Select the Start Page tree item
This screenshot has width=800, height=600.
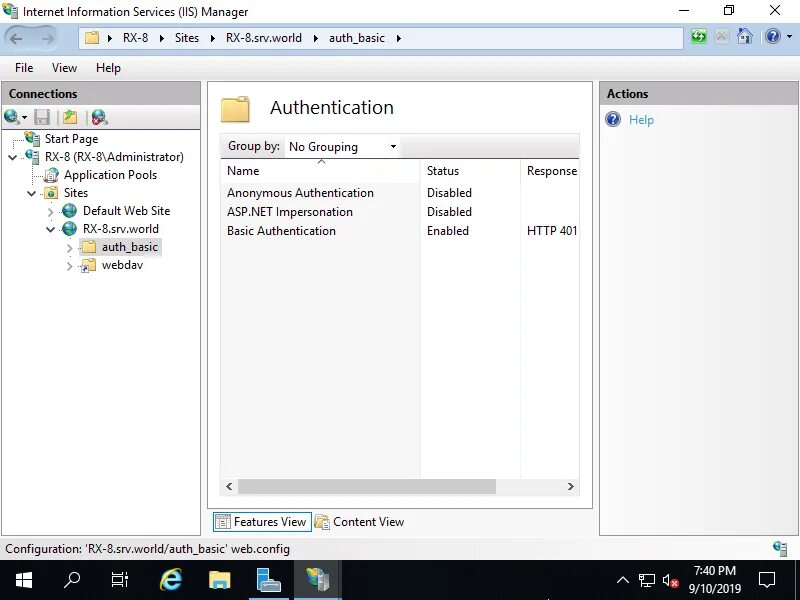71,139
